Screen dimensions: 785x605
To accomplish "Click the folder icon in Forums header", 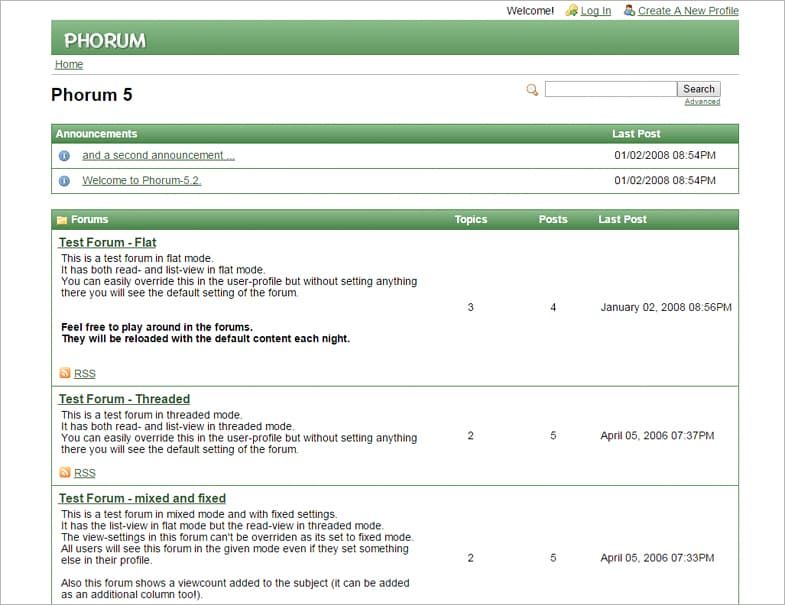I will click(x=62, y=220).
